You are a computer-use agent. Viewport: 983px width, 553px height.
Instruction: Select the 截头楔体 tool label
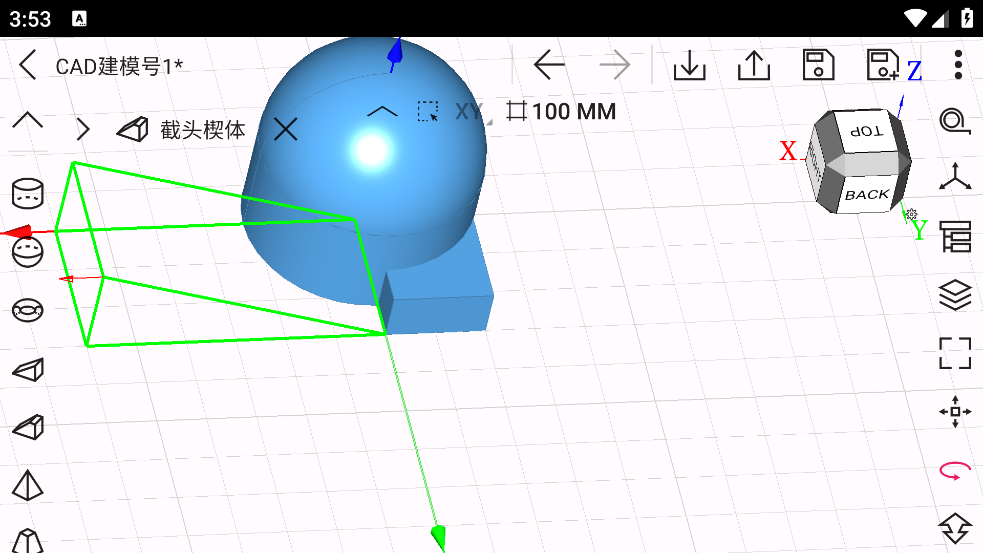pyautogui.click(x=202, y=130)
